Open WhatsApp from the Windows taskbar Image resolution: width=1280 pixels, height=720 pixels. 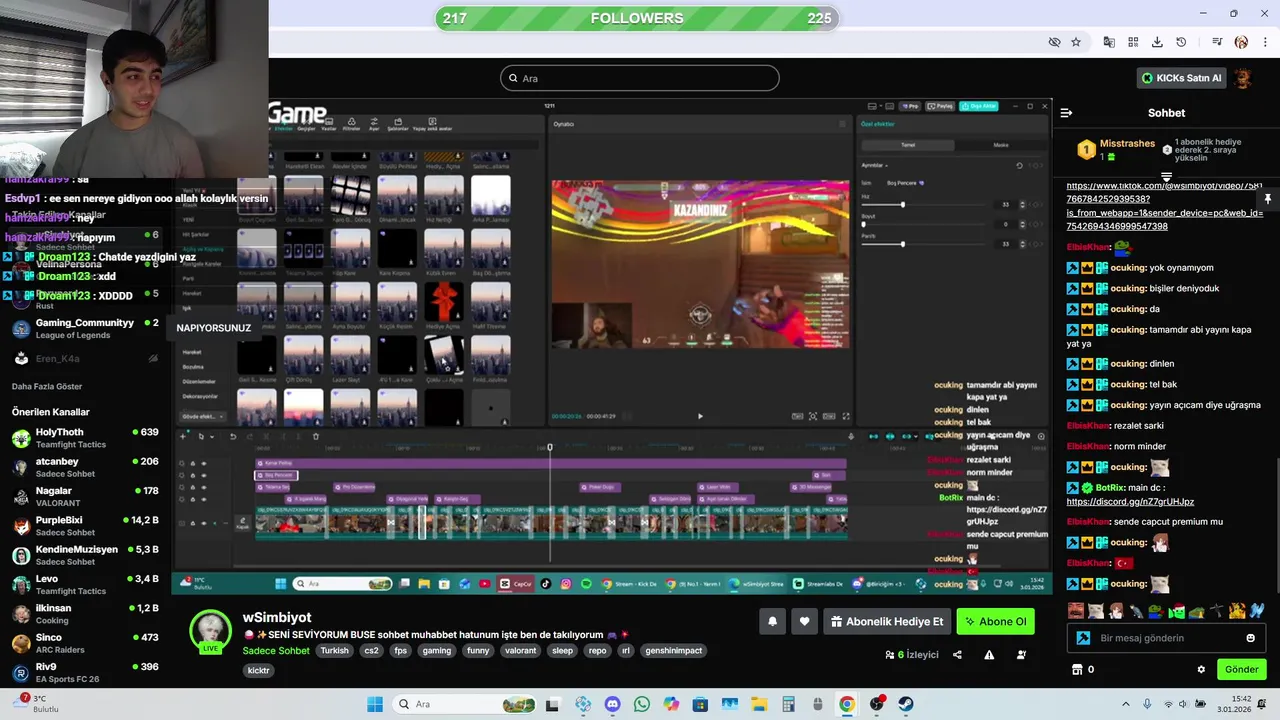641,704
